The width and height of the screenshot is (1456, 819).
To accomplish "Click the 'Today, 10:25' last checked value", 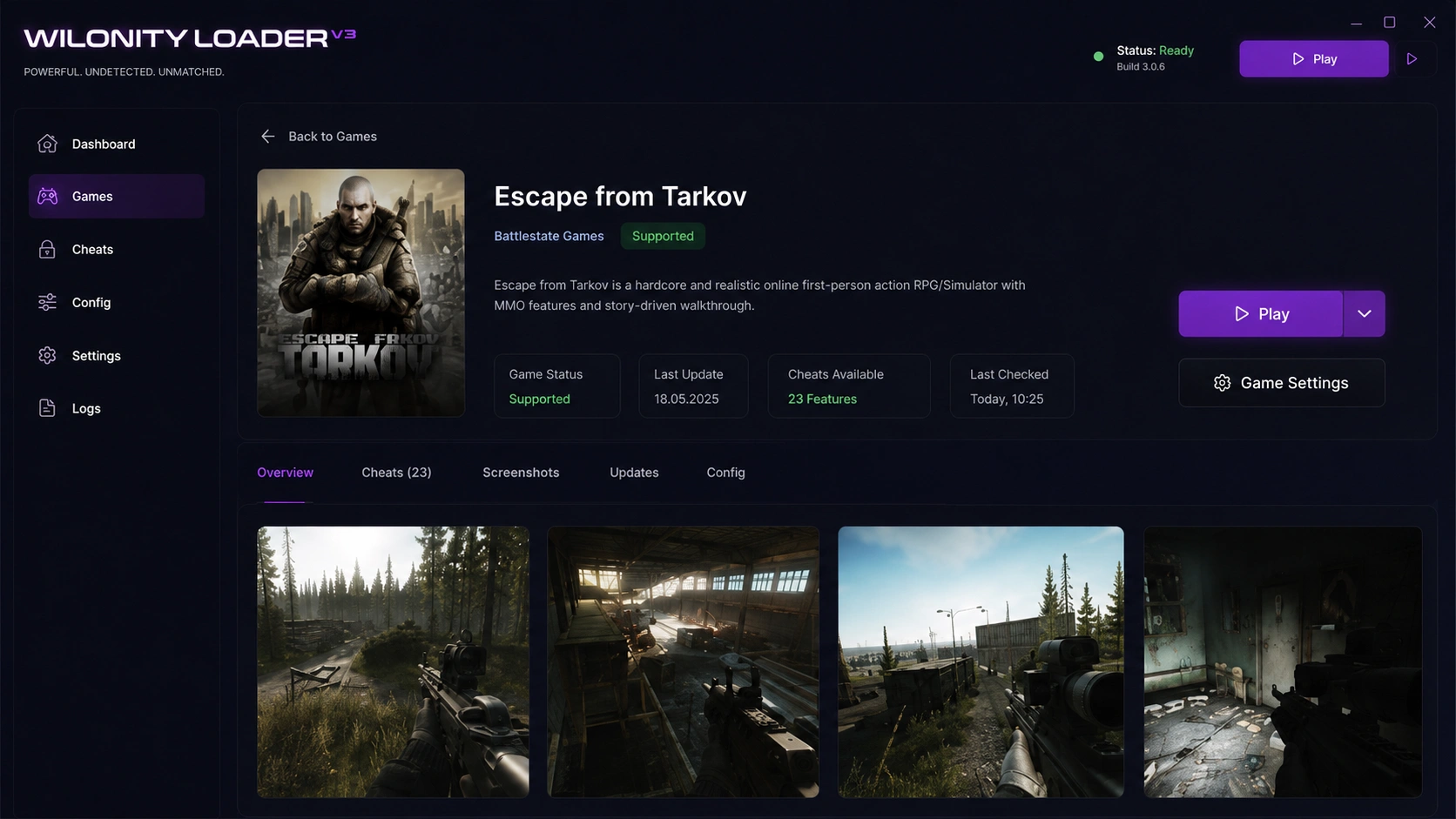I will (1007, 399).
